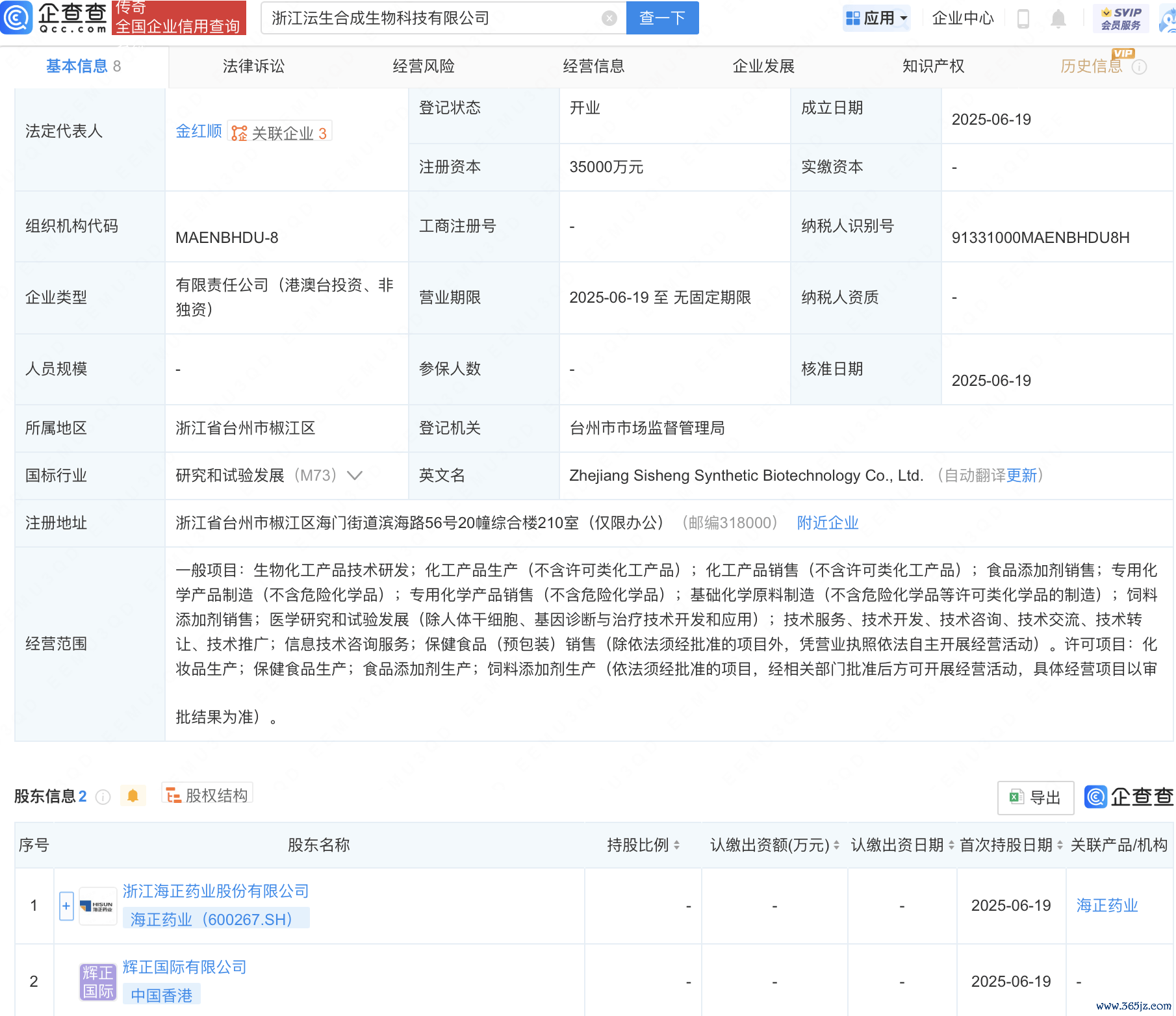Switch to 历史信息 VIP tab
The height and width of the screenshot is (1016, 1176).
click(1092, 66)
